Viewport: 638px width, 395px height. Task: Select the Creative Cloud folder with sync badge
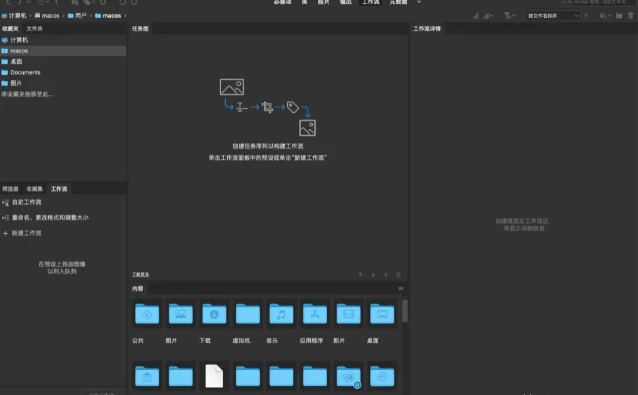tap(348, 376)
